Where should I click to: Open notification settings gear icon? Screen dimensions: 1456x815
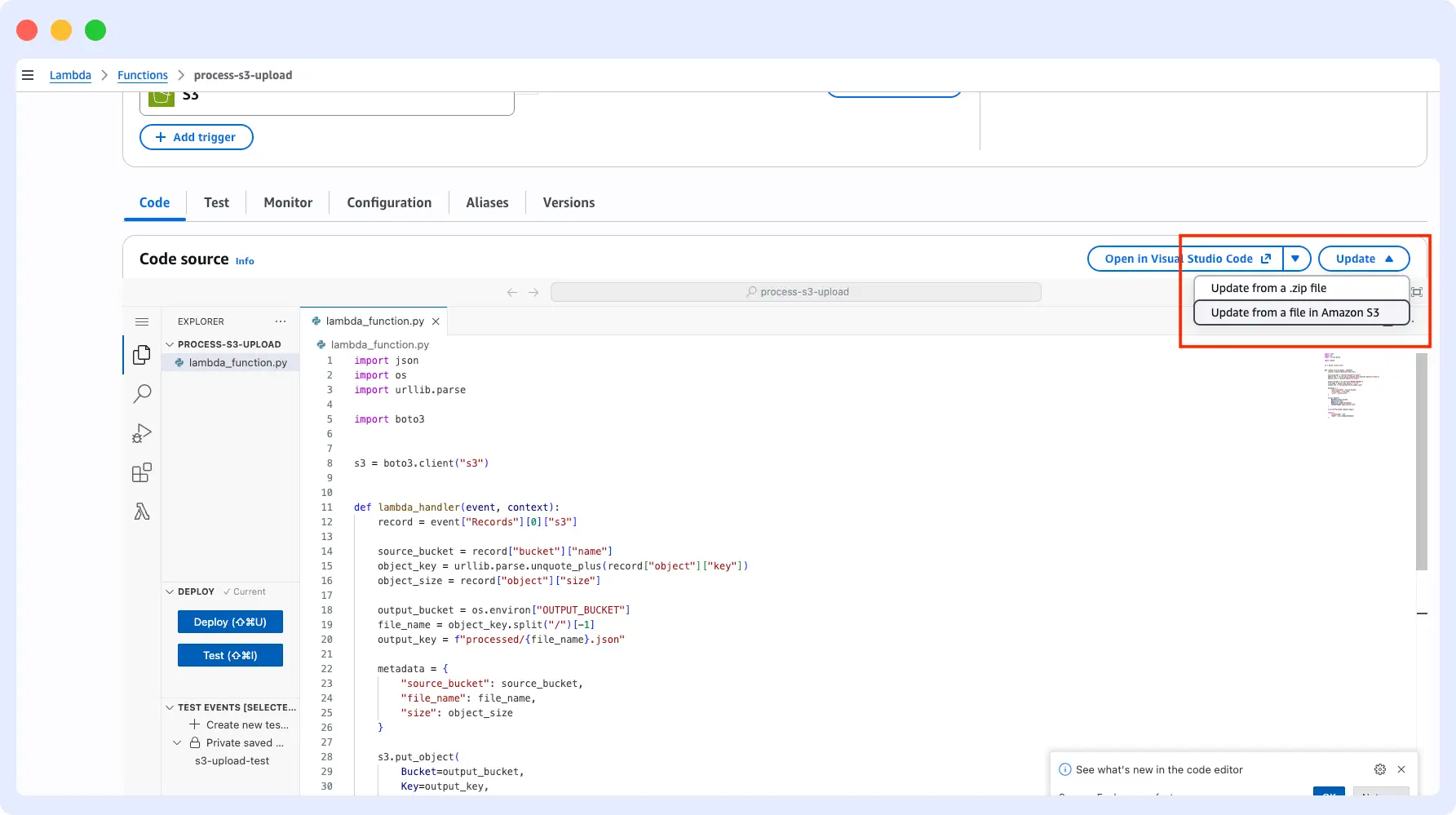1380,769
